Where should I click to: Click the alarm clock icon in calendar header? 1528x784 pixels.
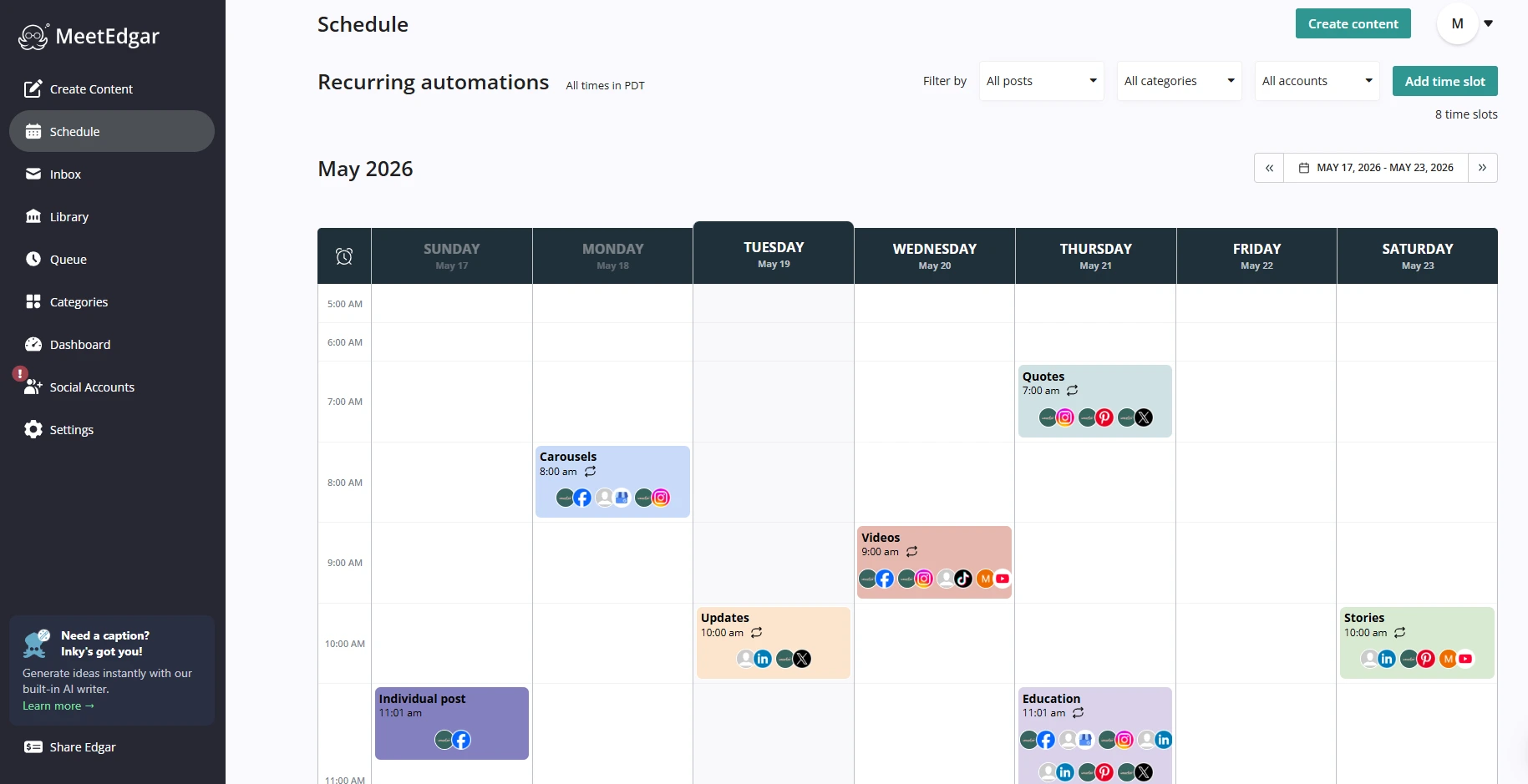[344, 256]
